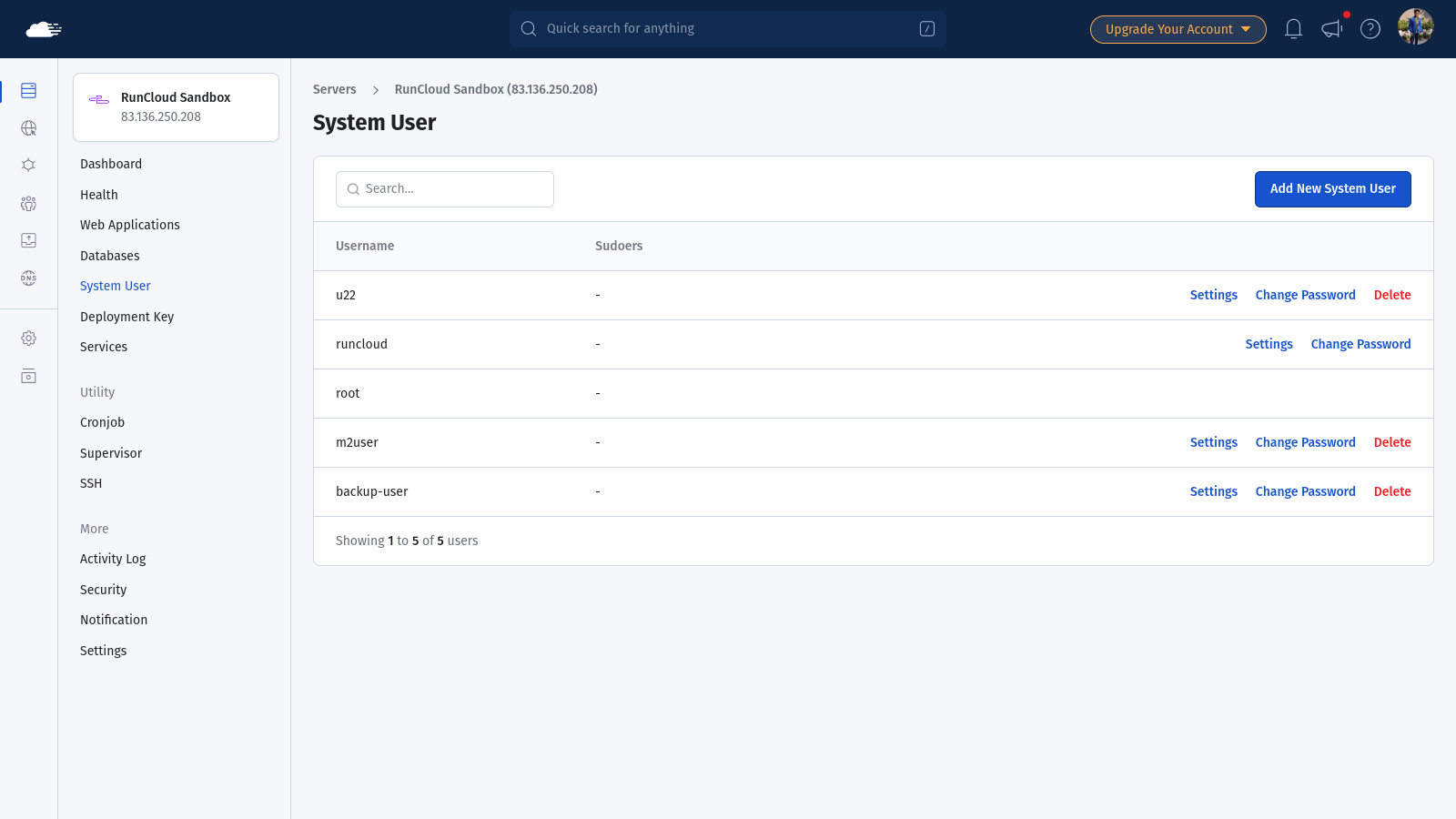Click Servers breadcrumb link
The width and height of the screenshot is (1456, 819).
335,89
